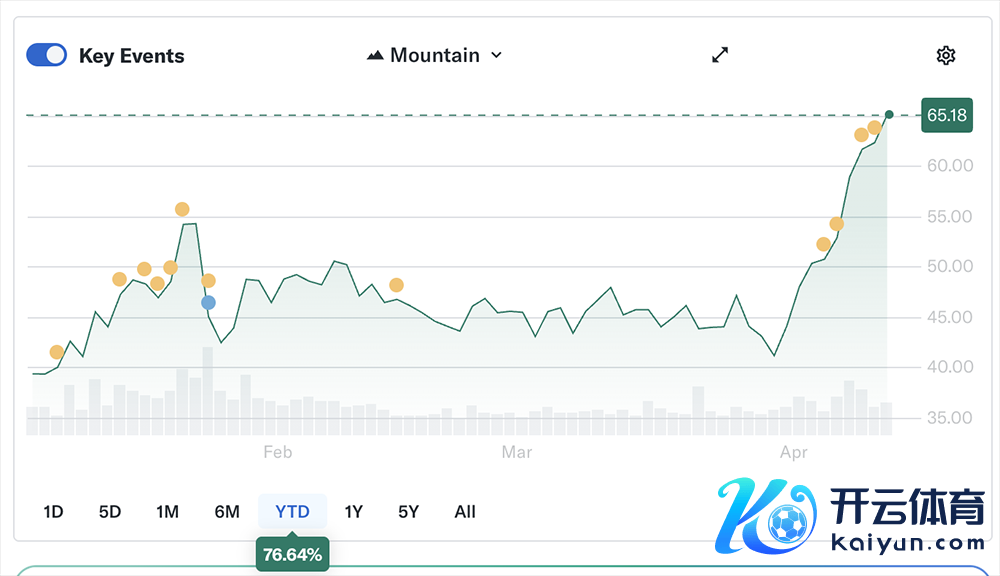Show the All time range
Image resolution: width=1000 pixels, height=576 pixels.
(465, 512)
